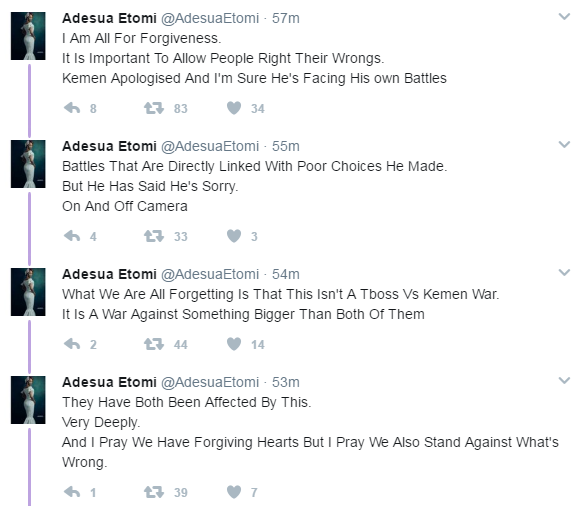This screenshot has width=580, height=506.
Task: Retweet the tweet with 44 retweets
Action: [154, 344]
